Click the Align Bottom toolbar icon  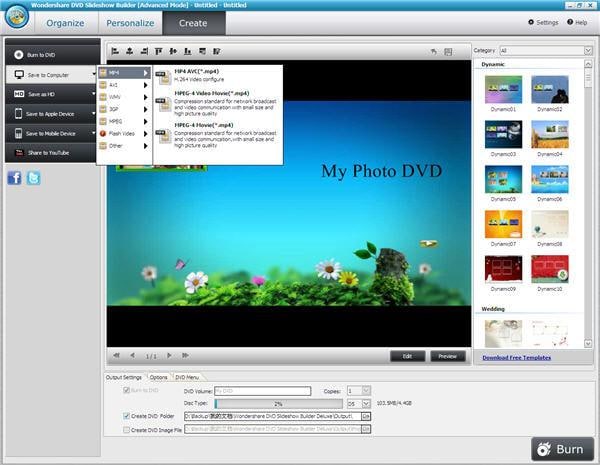(x=188, y=51)
